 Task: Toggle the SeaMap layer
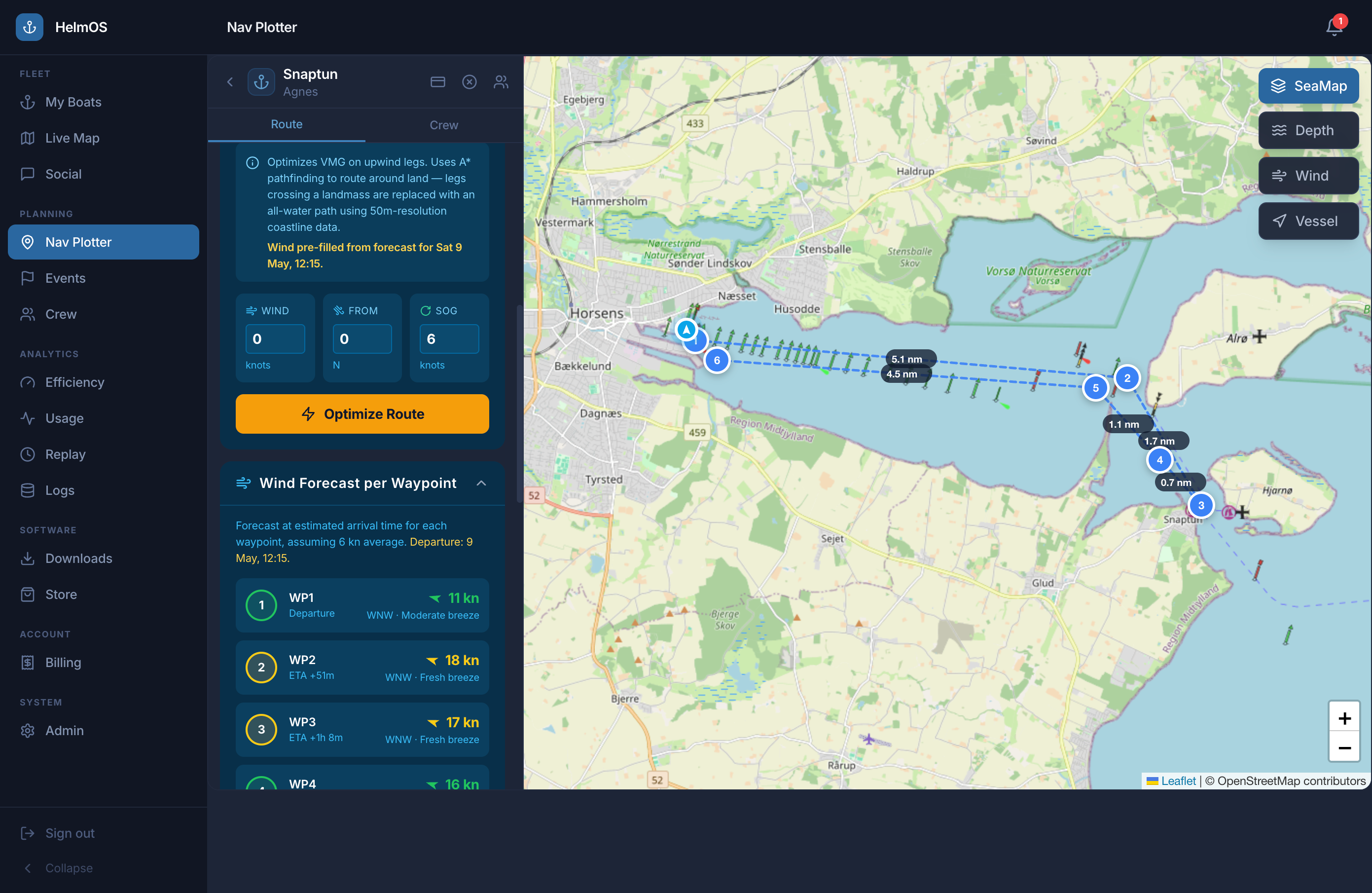point(1308,86)
